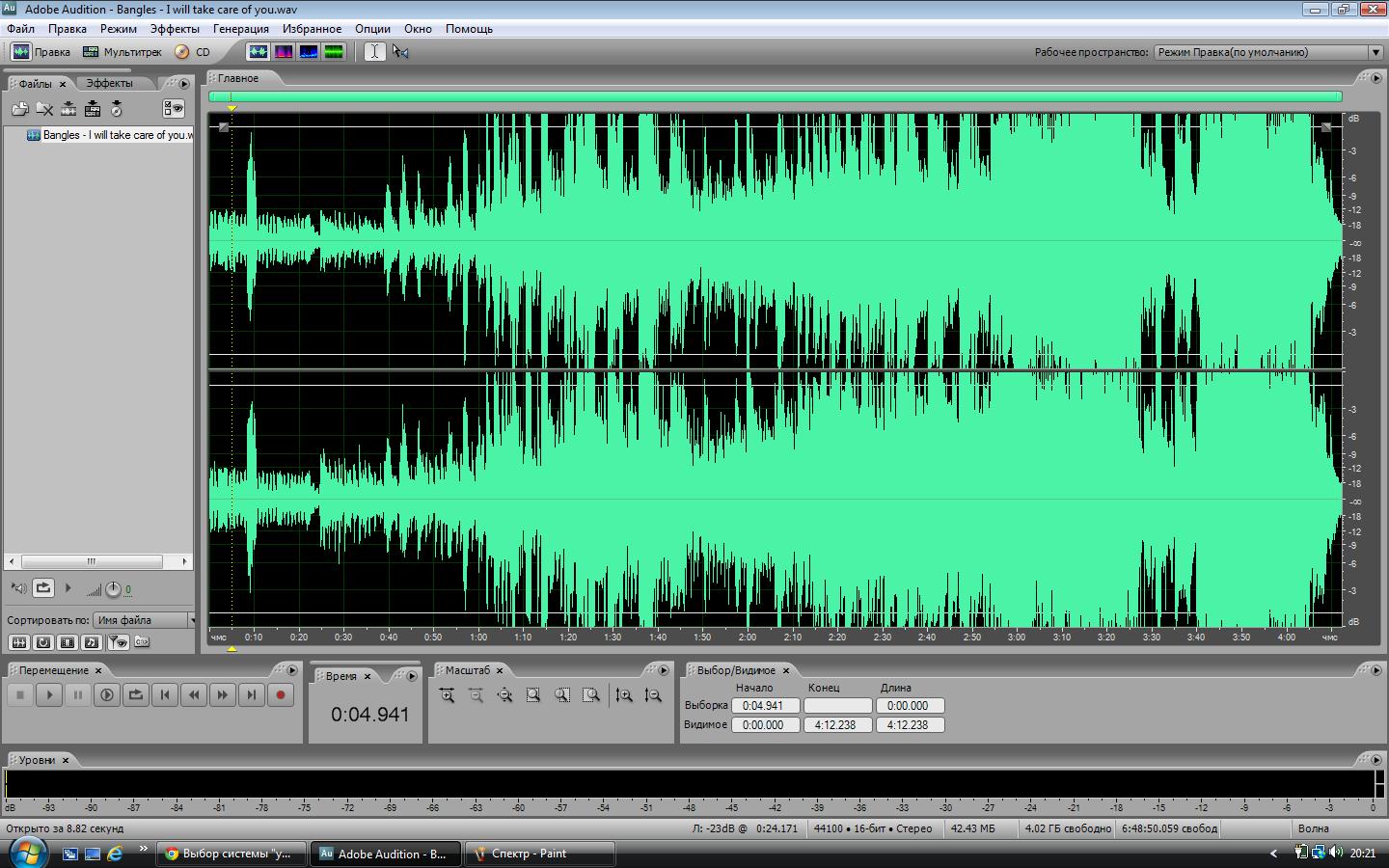
Task: Rewind transport button
Action: coord(194,694)
